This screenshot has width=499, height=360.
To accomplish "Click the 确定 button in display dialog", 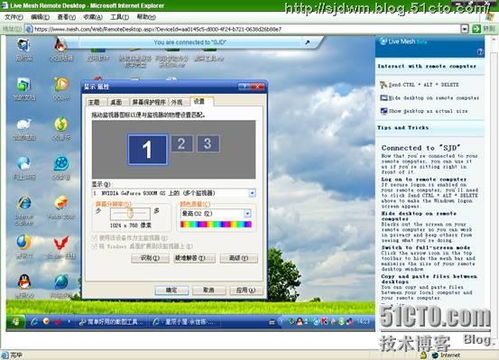I will (x=172, y=290).
